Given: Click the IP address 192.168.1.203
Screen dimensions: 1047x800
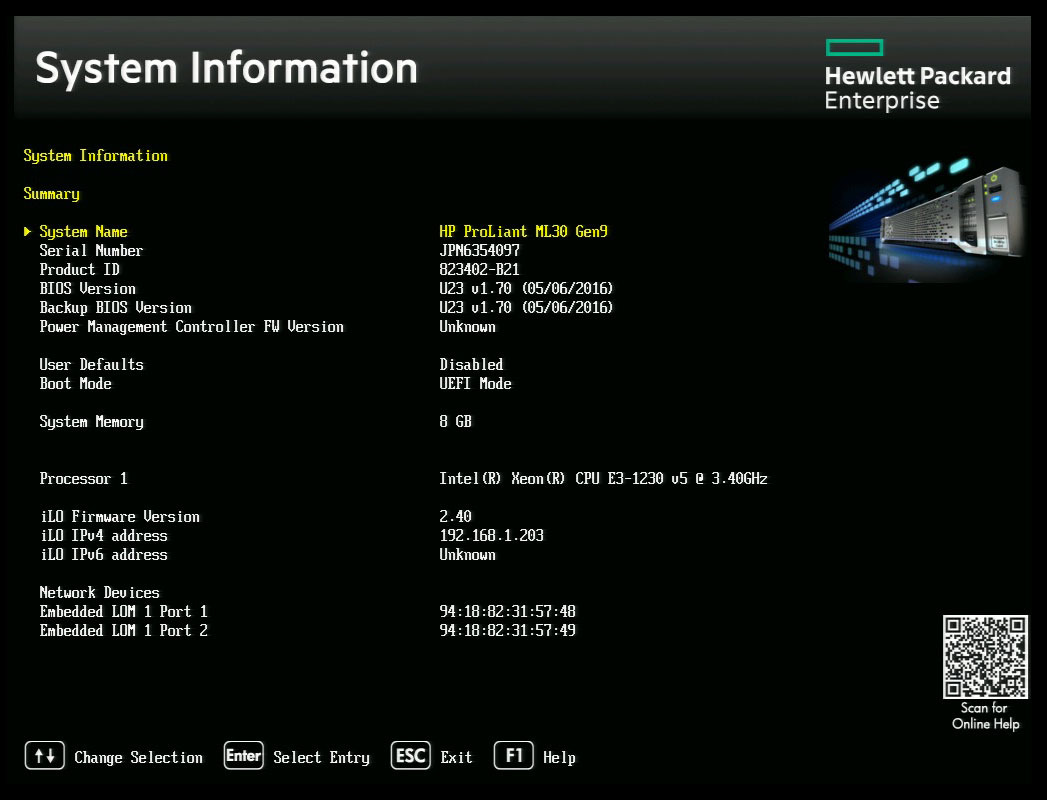Looking at the screenshot, I should (491, 536).
